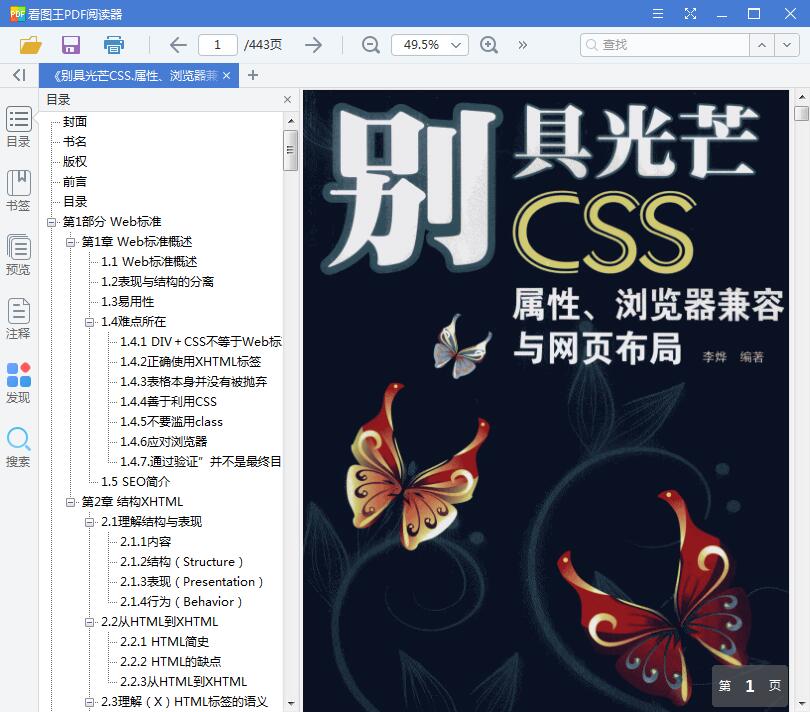
Task: Jump to 封面 in the outline
Action: [75, 121]
